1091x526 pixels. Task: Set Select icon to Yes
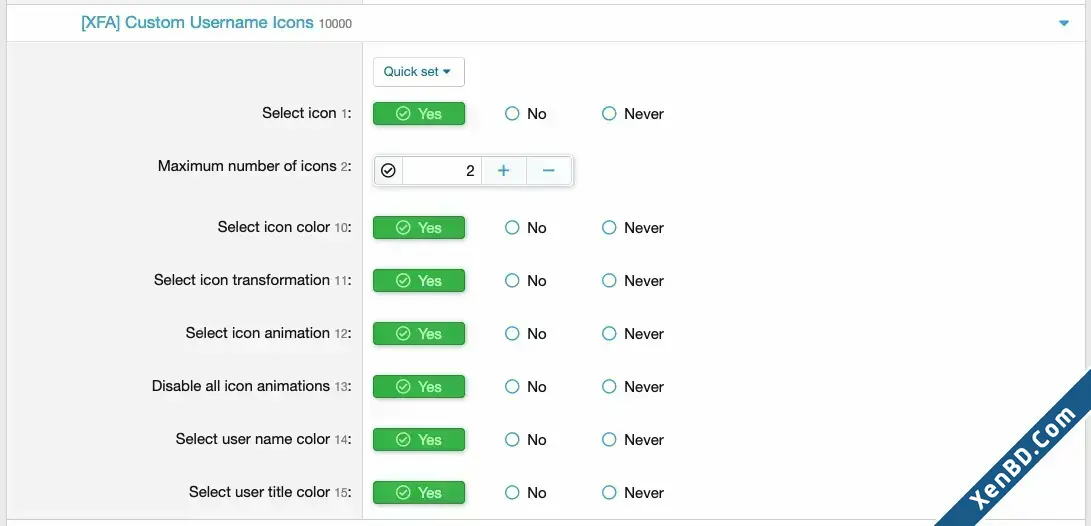[x=418, y=113]
